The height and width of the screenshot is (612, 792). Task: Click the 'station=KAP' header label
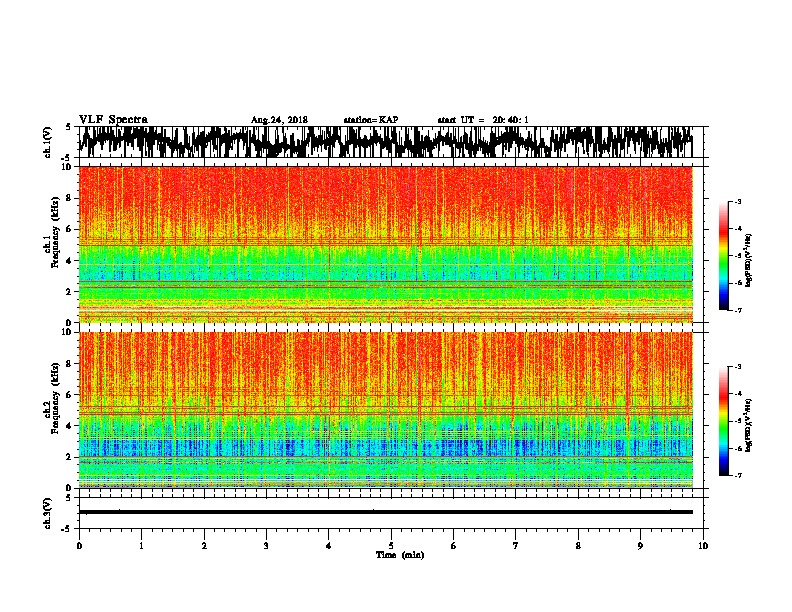click(371, 120)
